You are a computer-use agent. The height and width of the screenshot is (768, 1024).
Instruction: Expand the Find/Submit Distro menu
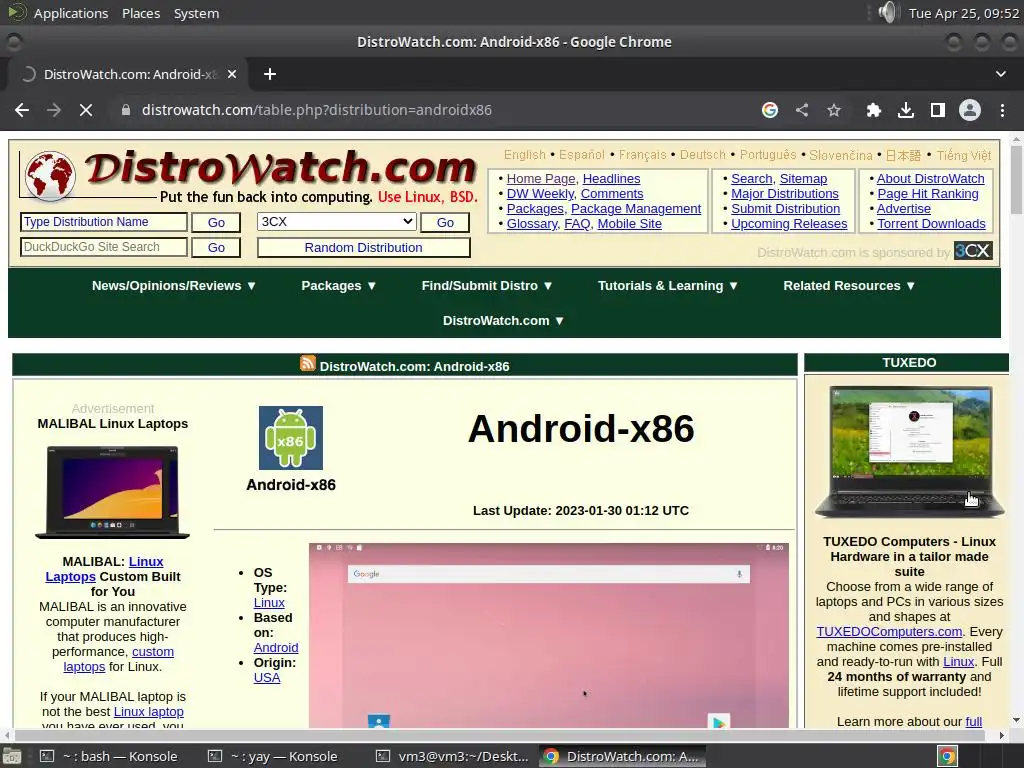(x=487, y=285)
